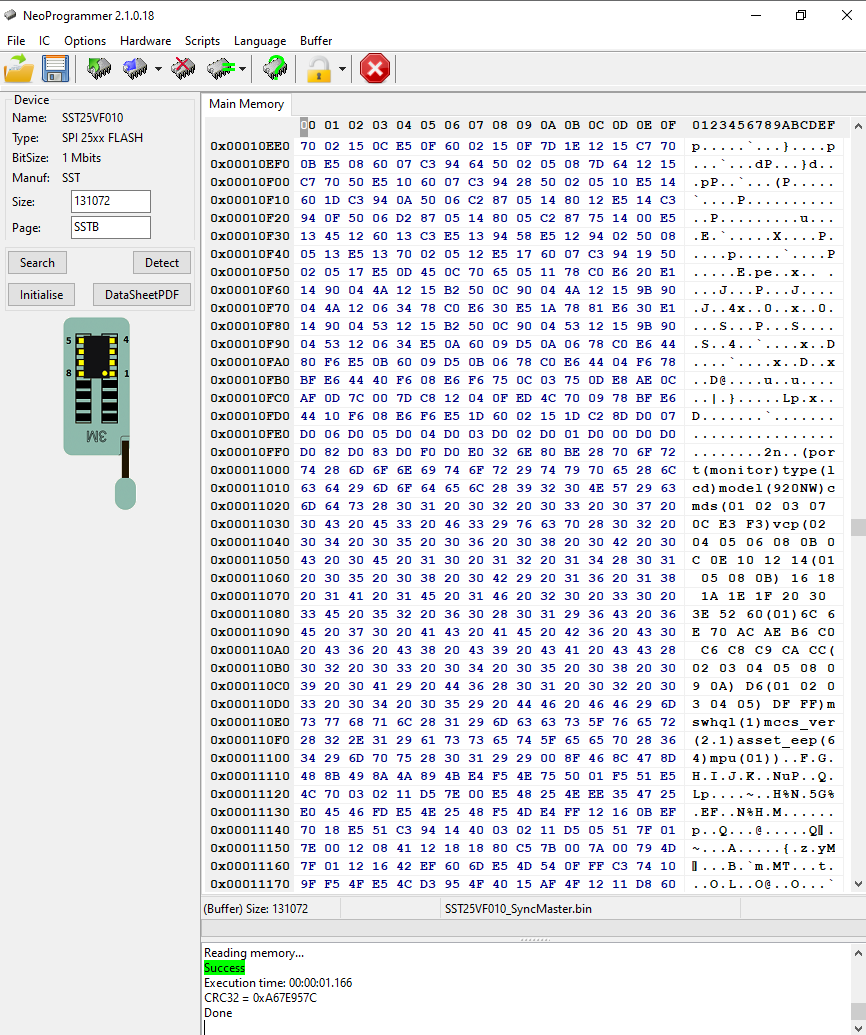The height and width of the screenshot is (1035, 866).
Task: Click the SST manufacturer value
Action: click(x=71, y=178)
